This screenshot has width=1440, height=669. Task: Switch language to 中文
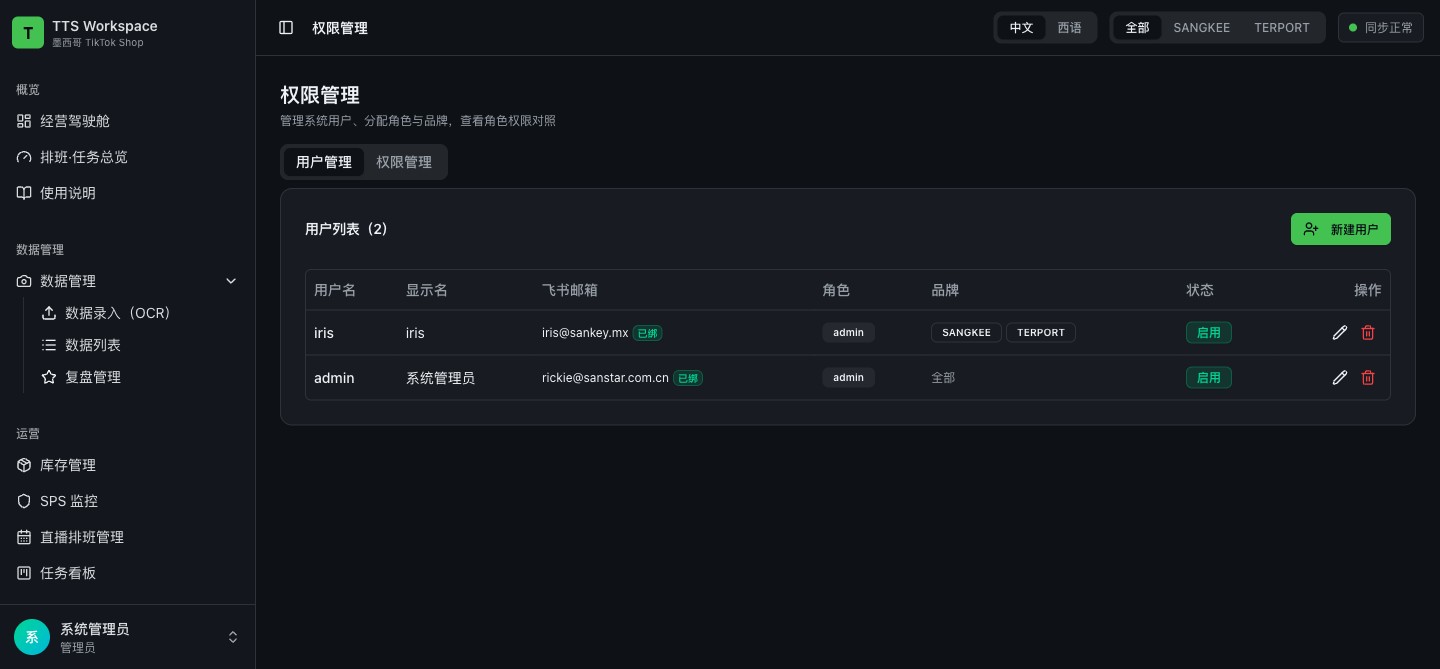click(1021, 28)
